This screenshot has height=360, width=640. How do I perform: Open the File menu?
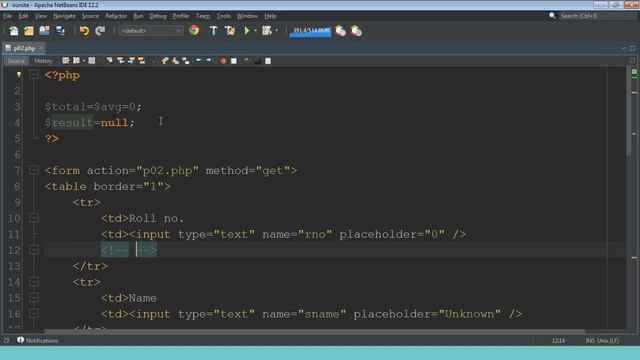[7, 16]
